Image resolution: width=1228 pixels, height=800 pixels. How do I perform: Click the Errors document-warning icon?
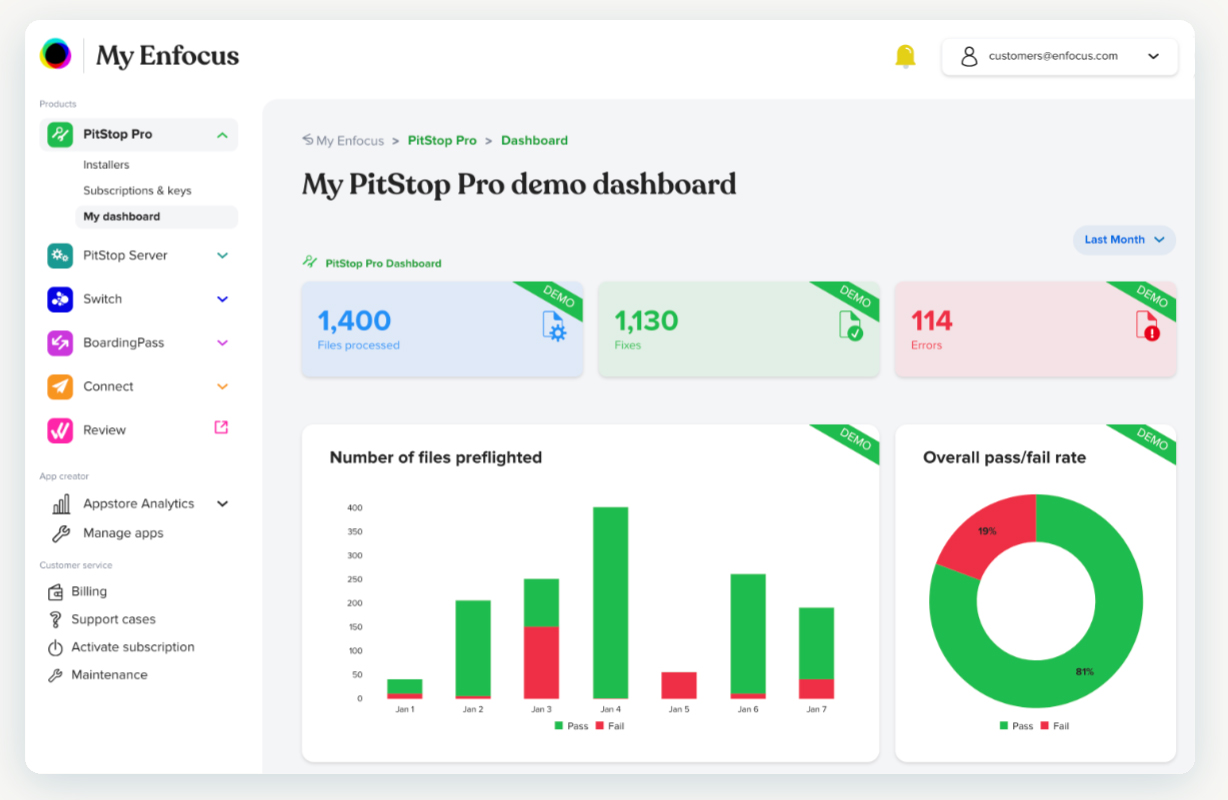(x=1147, y=326)
